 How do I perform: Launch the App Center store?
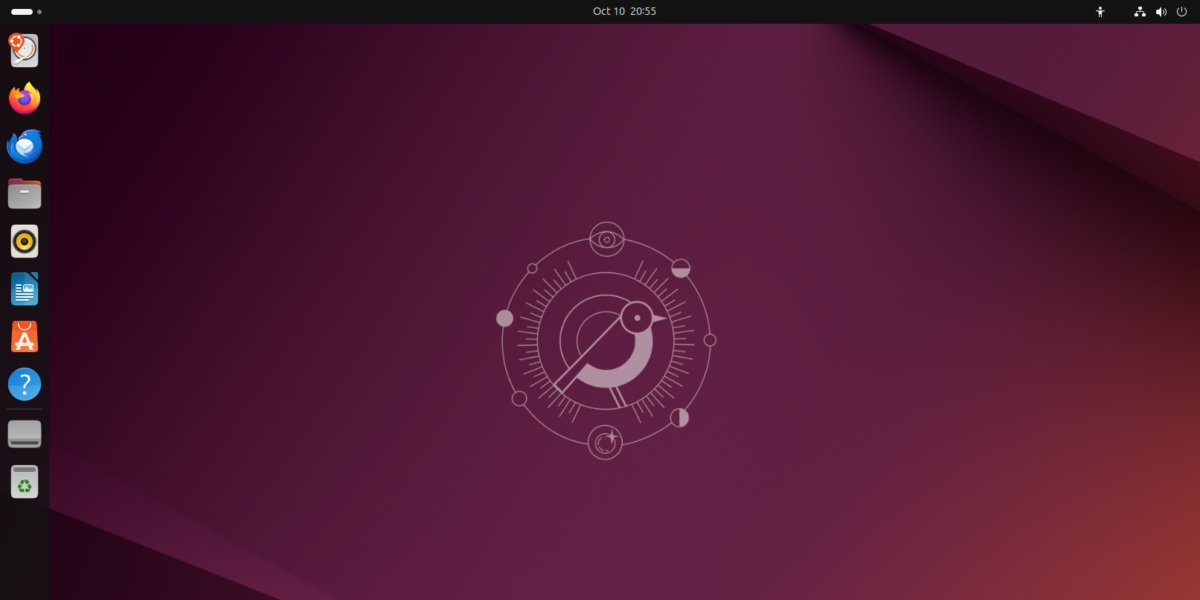pos(24,337)
